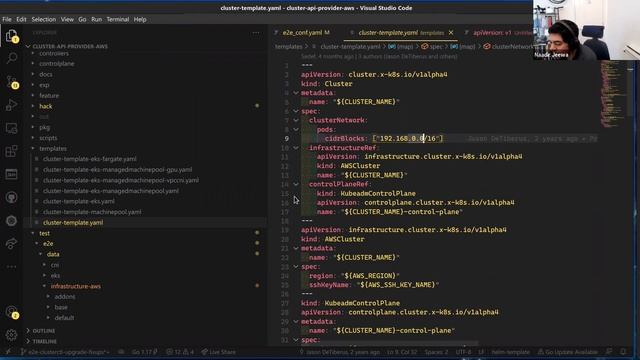Screen dimensions: 640x360
Task: Fold the controlPlaneRef block on line 14
Action: click(296, 184)
